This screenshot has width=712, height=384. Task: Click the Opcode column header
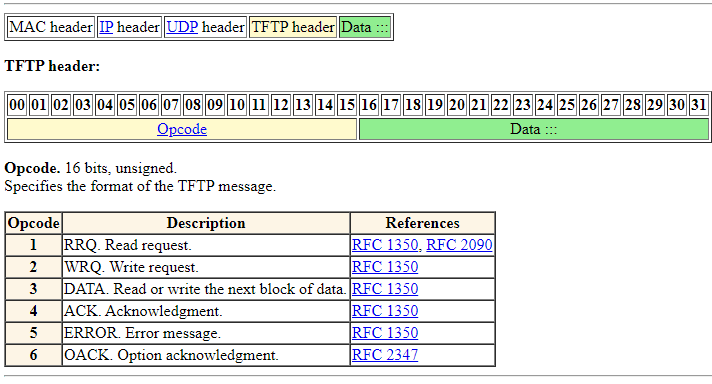click(34, 223)
